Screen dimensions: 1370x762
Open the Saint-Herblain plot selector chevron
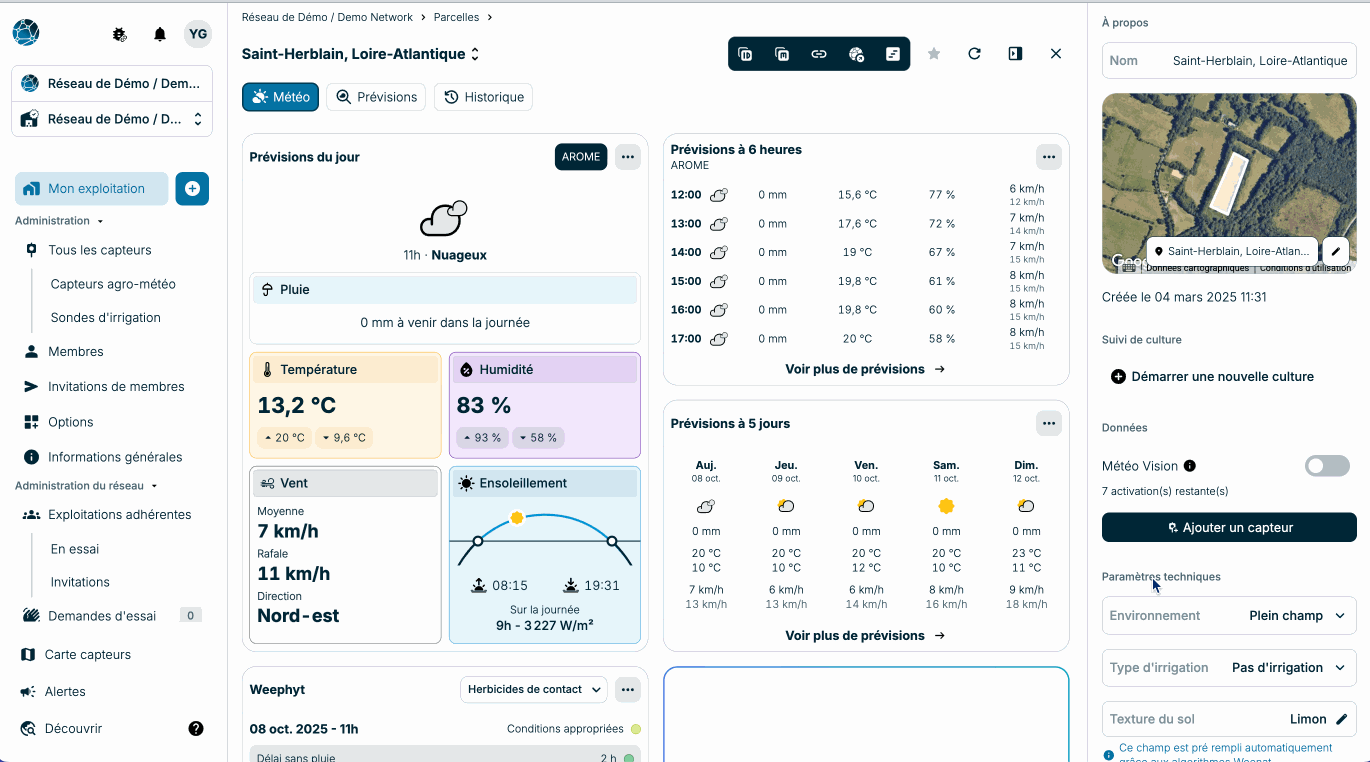[475, 54]
